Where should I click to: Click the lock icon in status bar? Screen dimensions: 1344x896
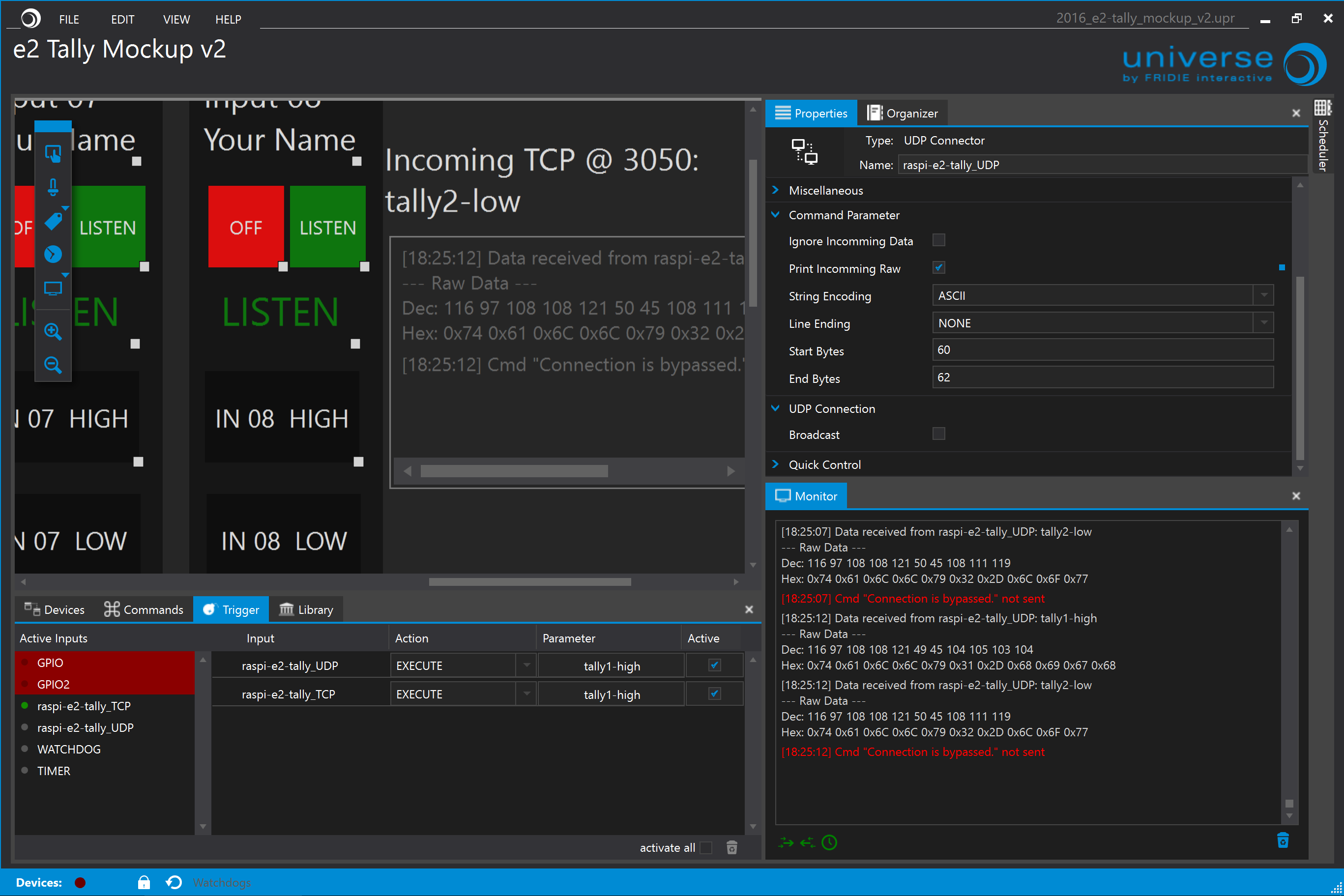tap(144, 882)
